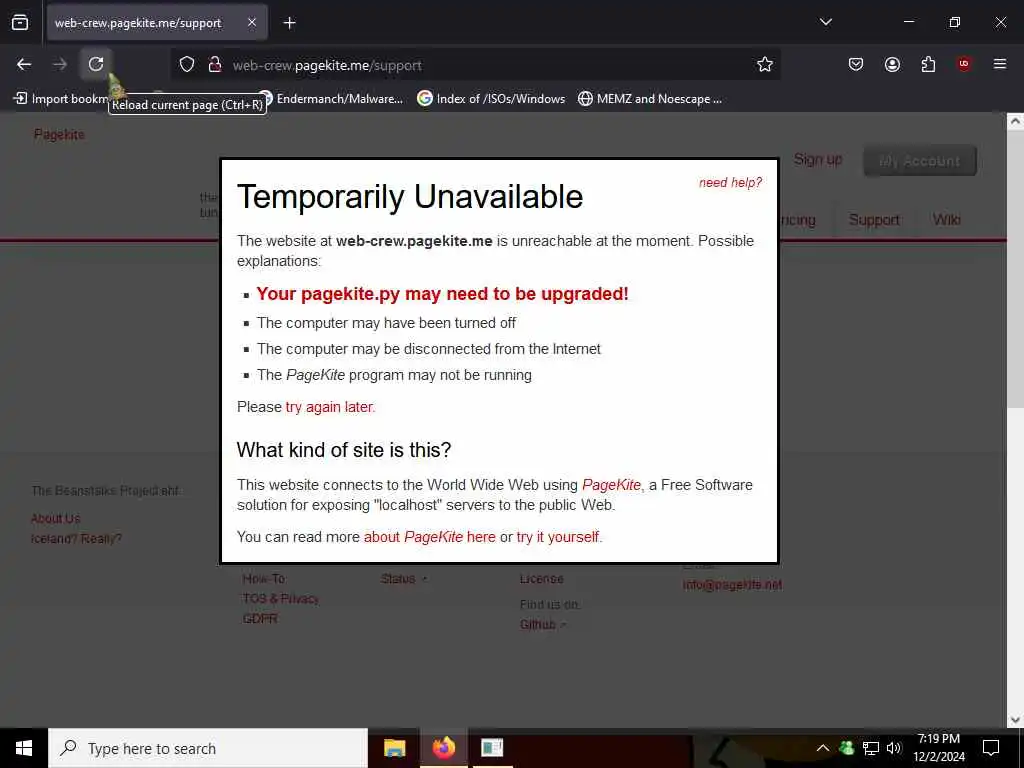
Task: Follow the PageKite link in description
Action: pos(611,485)
